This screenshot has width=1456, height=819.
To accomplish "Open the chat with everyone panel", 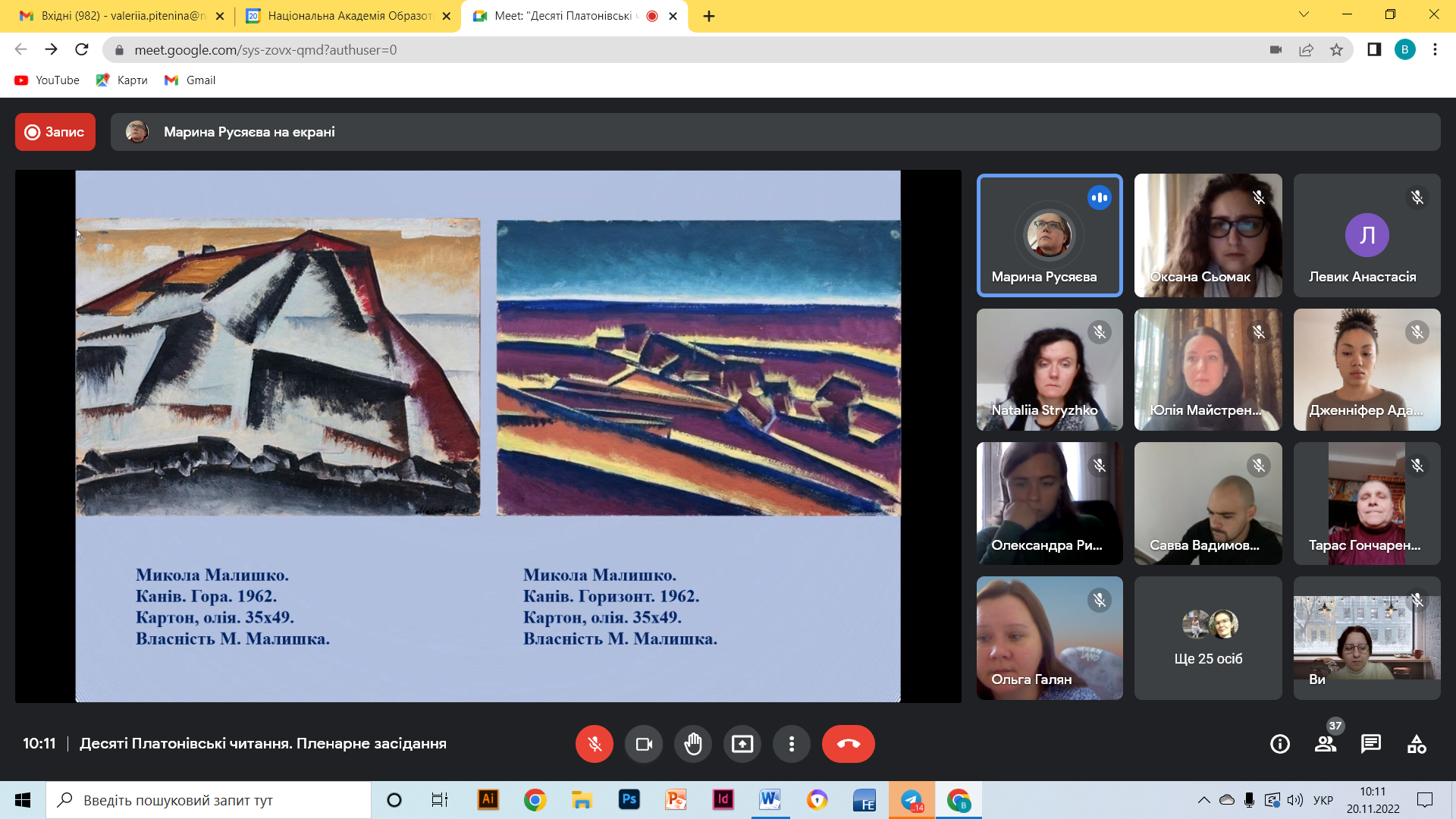I will [x=1371, y=744].
